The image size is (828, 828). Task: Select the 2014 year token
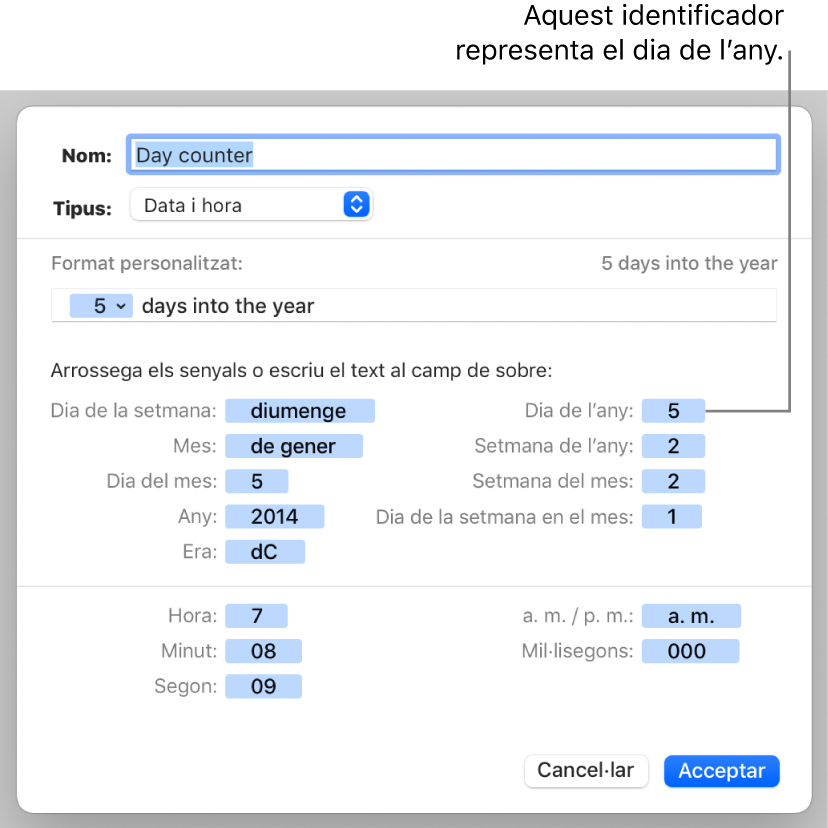click(275, 516)
